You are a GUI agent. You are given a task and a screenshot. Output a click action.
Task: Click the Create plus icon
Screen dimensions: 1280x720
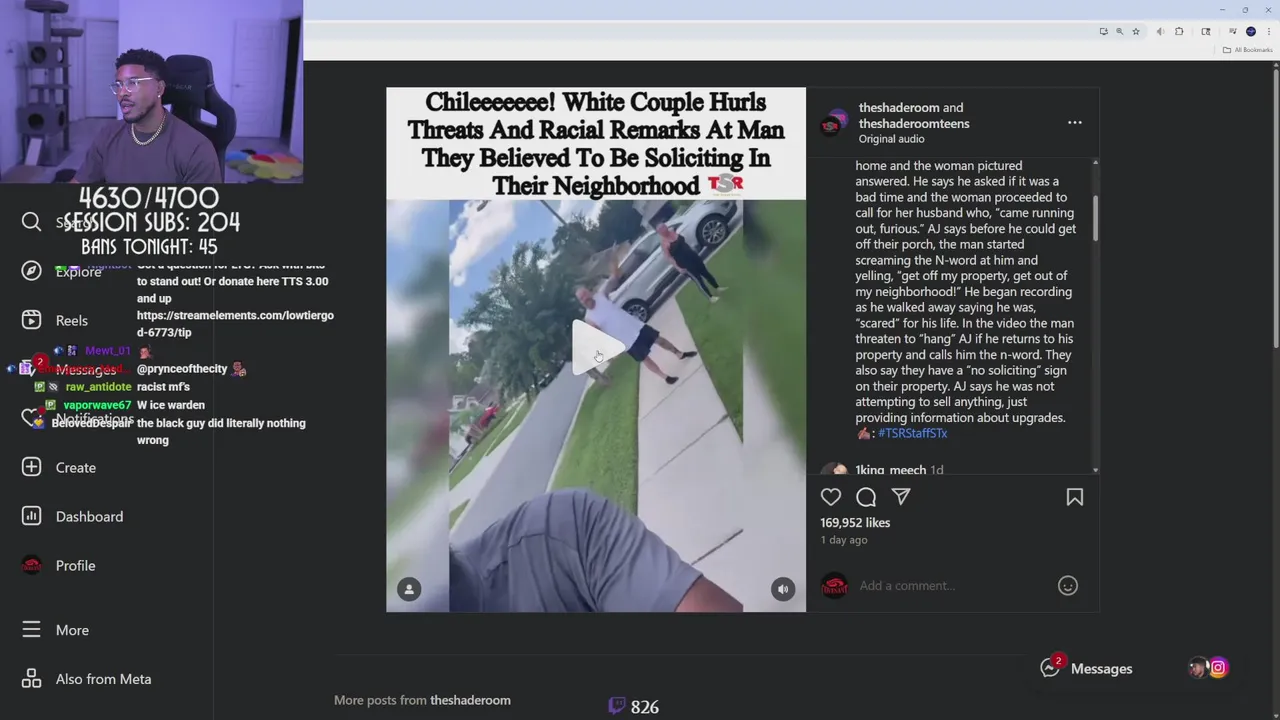click(x=32, y=467)
